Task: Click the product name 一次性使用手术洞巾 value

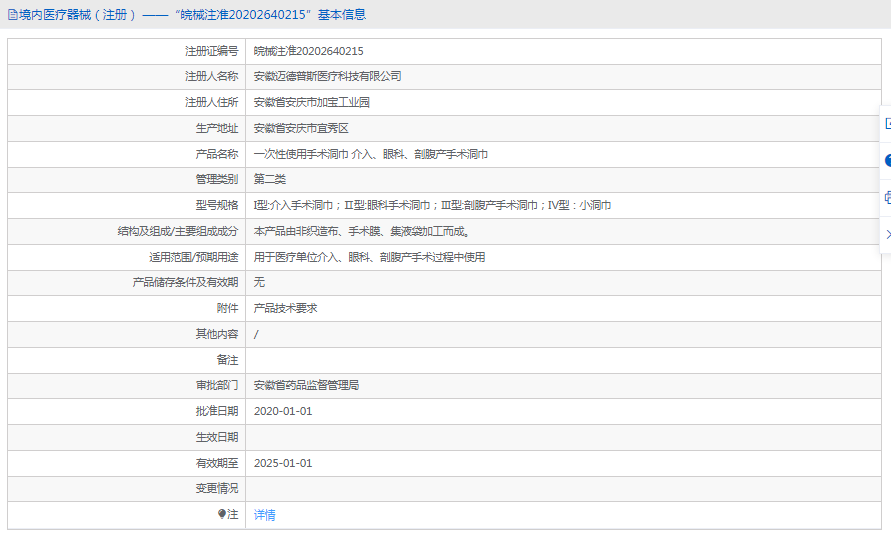Action: (x=370, y=154)
